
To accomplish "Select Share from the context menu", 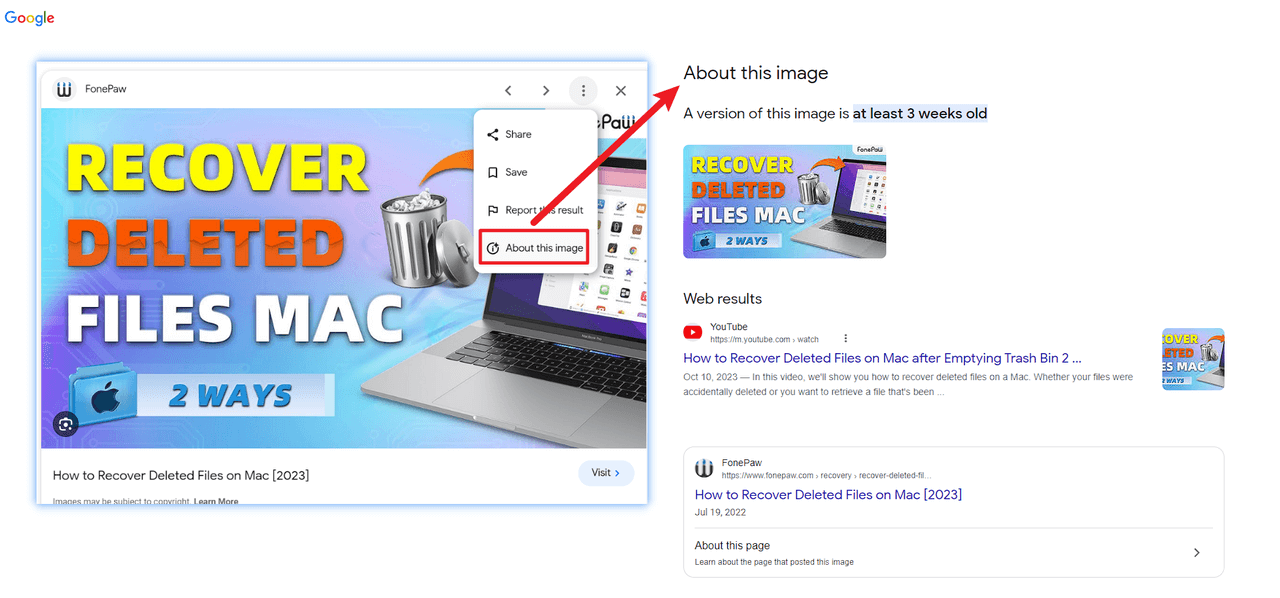I will point(535,134).
